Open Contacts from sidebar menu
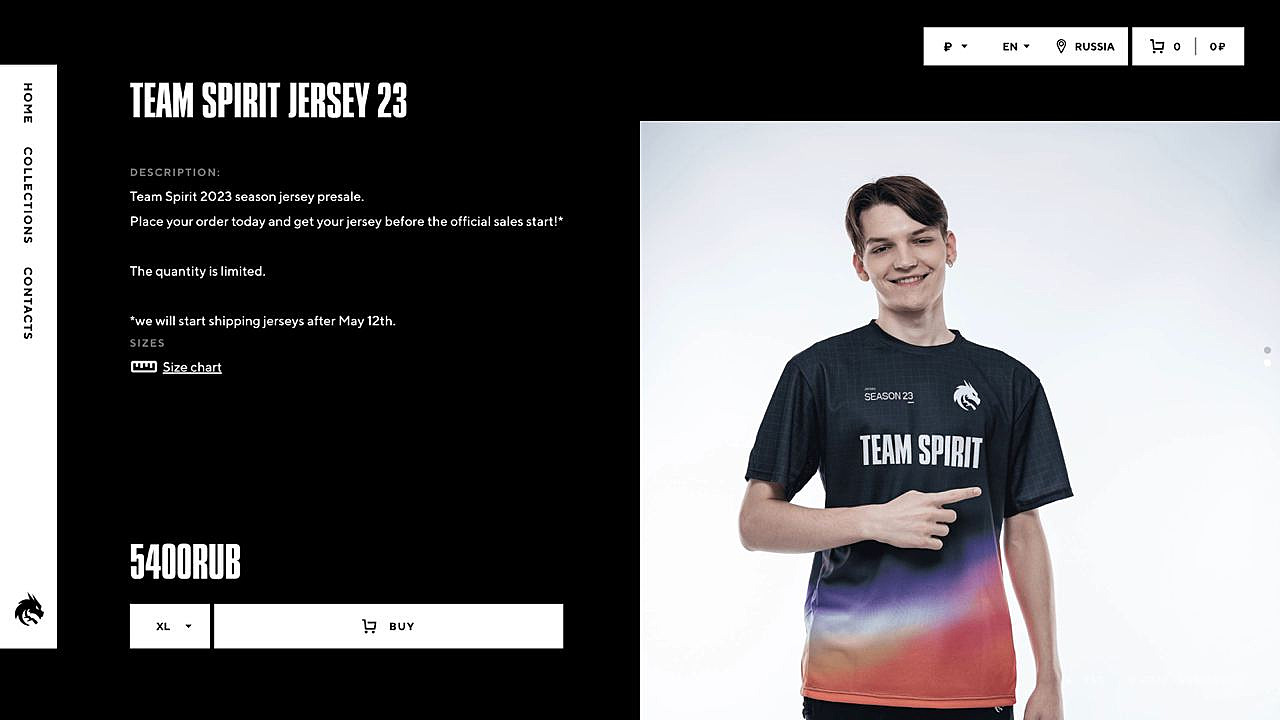The height and width of the screenshot is (720, 1280). point(28,303)
